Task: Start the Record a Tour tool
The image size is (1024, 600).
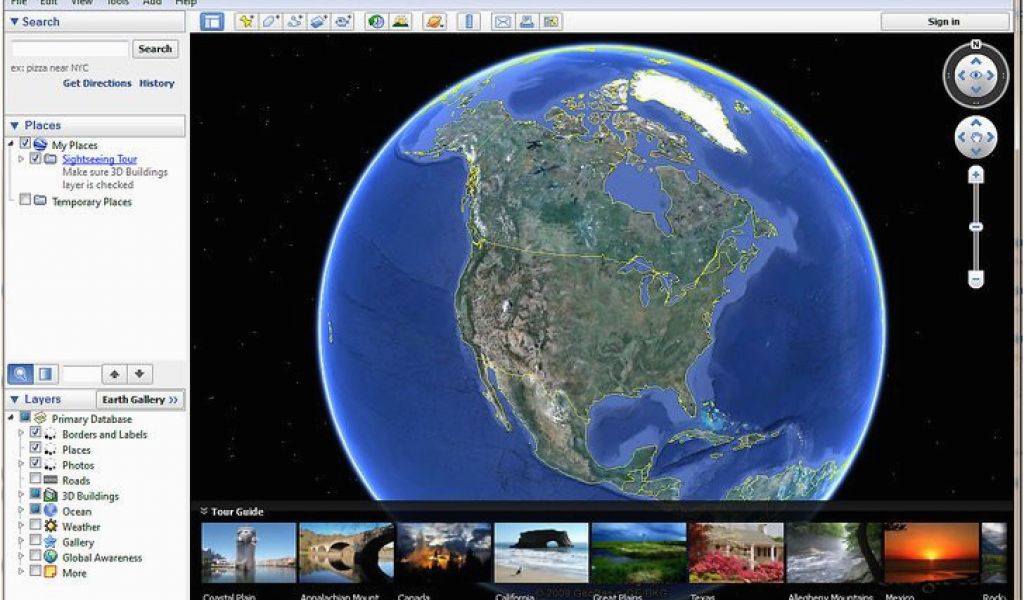Action: [343, 22]
